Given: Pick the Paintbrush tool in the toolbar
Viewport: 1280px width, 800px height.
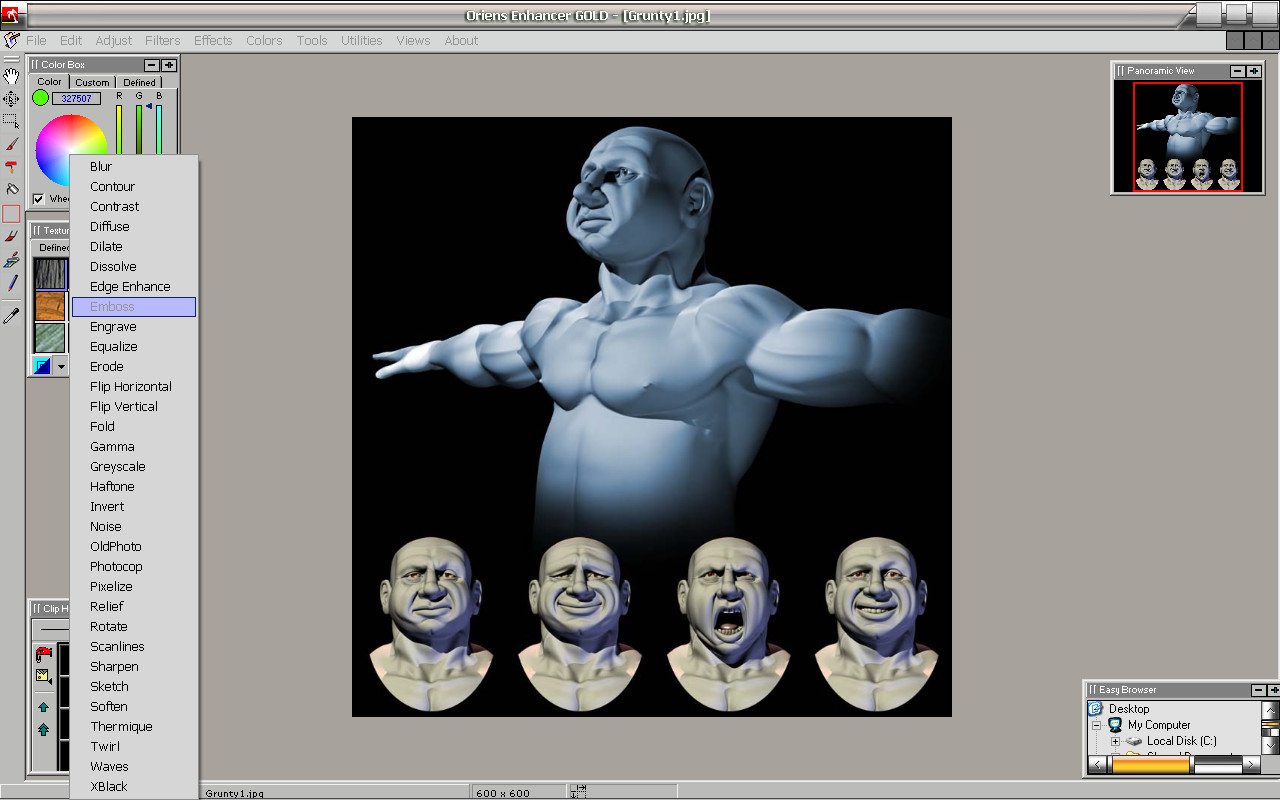Looking at the screenshot, I should click(x=11, y=144).
